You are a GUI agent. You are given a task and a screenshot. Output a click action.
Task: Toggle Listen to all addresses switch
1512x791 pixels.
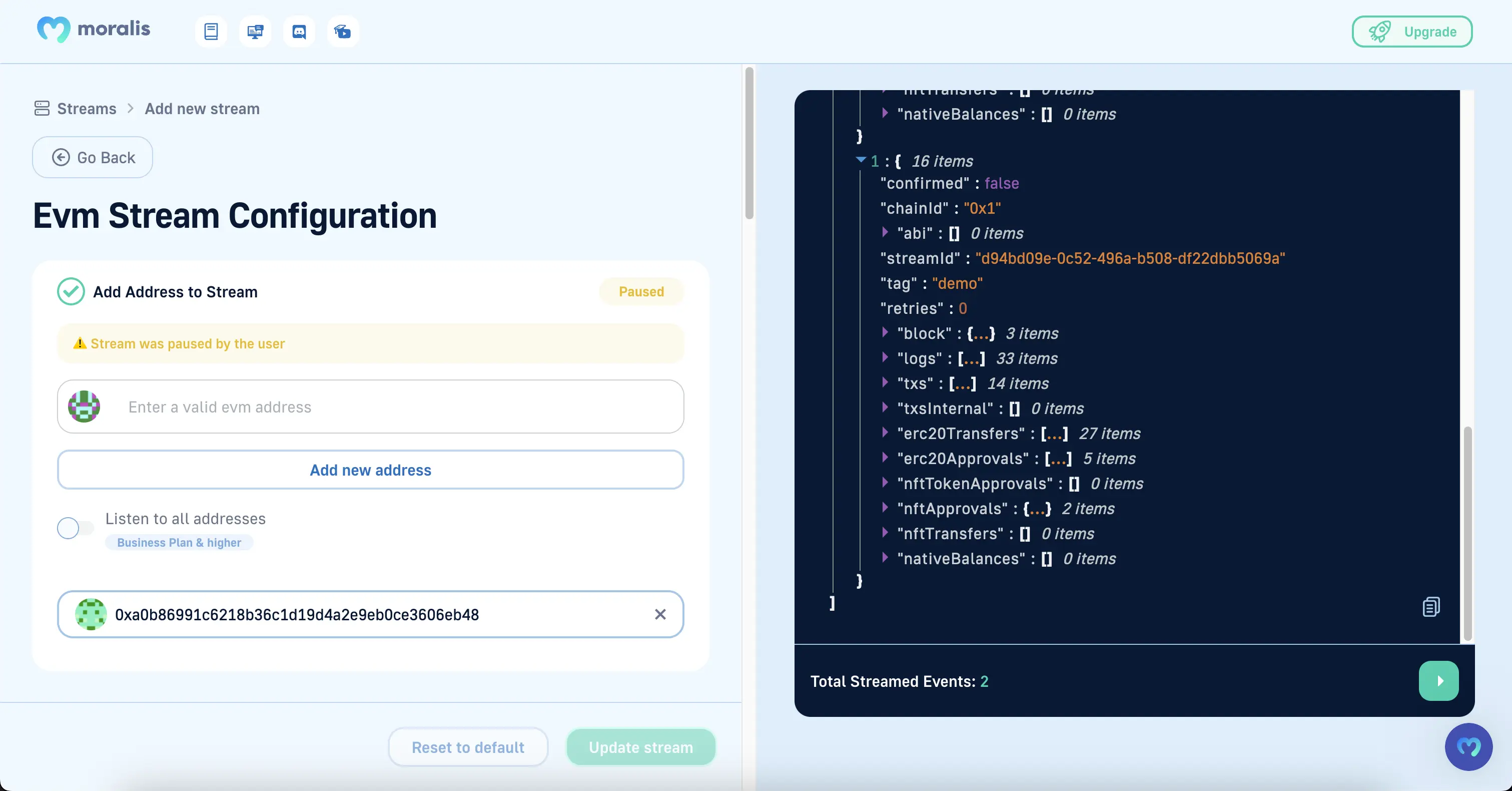click(x=75, y=528)
